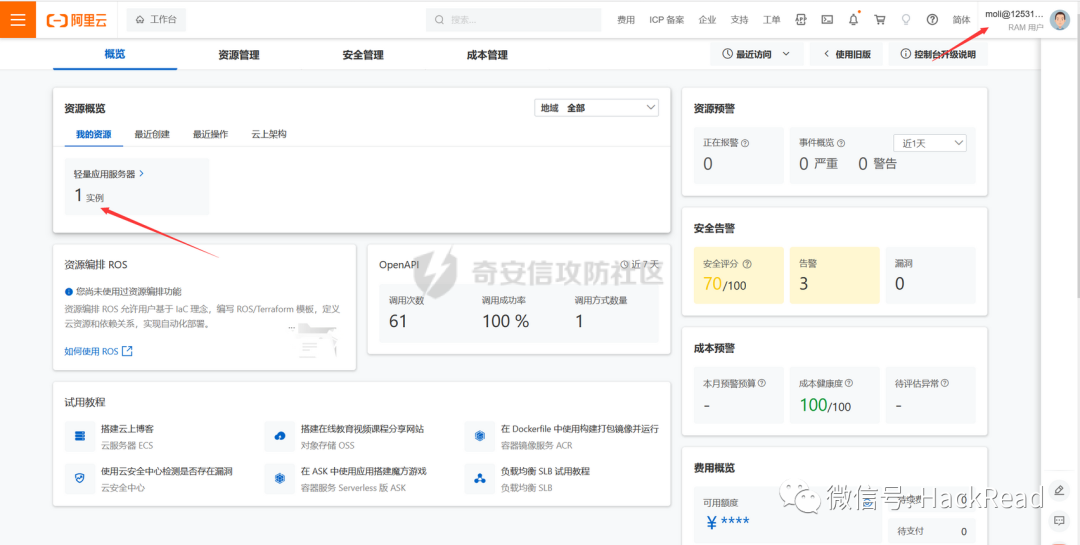Viewport: 1080px width, 545px height.
Task: Click the pencil edit icon on right sidebar
Action: [1059, 490]
